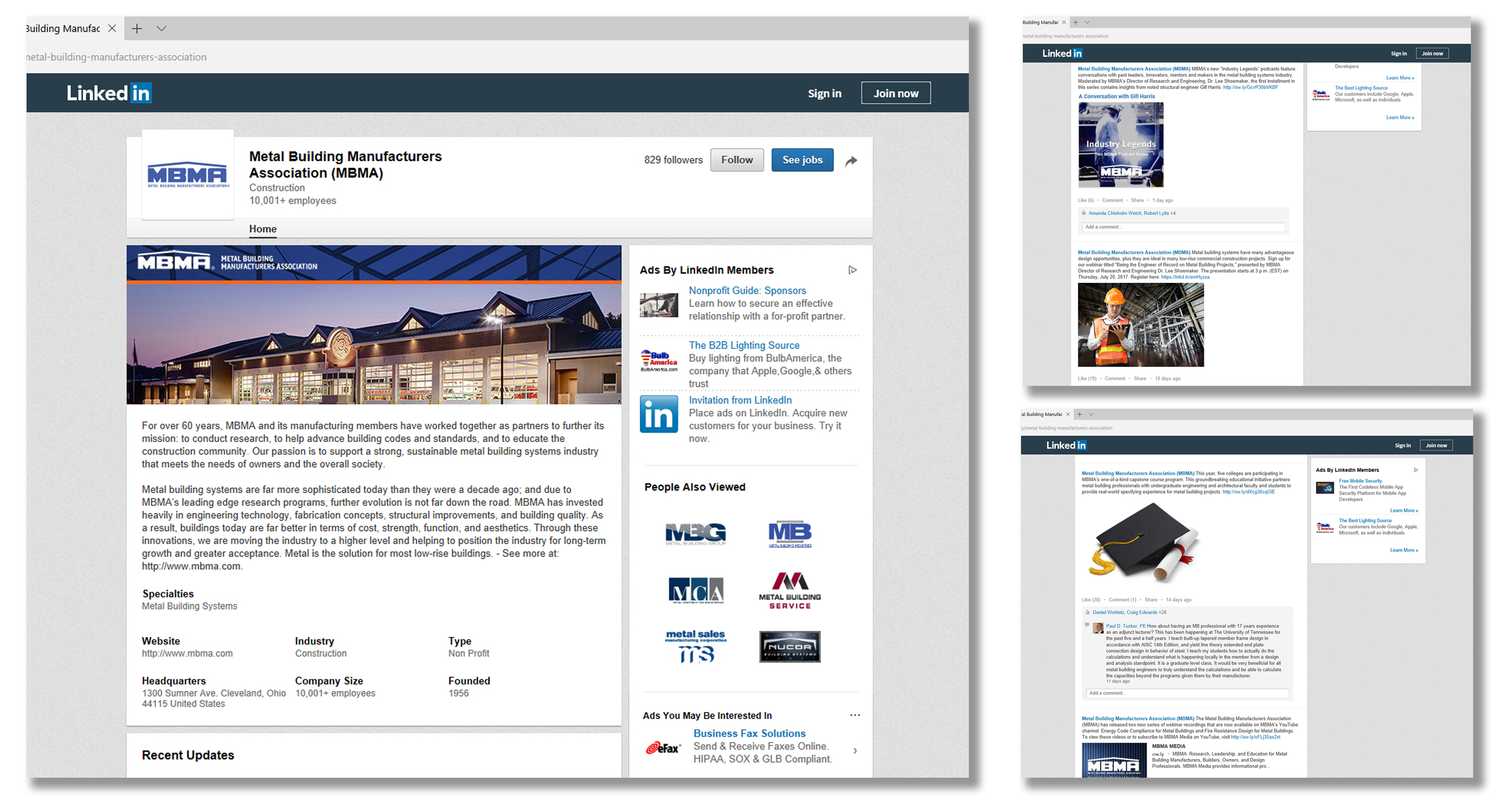The width and height of the screenshot is (1507, 812).
Task: Click Comment (1) on graduation cap post
Action: coord(1122,600)
